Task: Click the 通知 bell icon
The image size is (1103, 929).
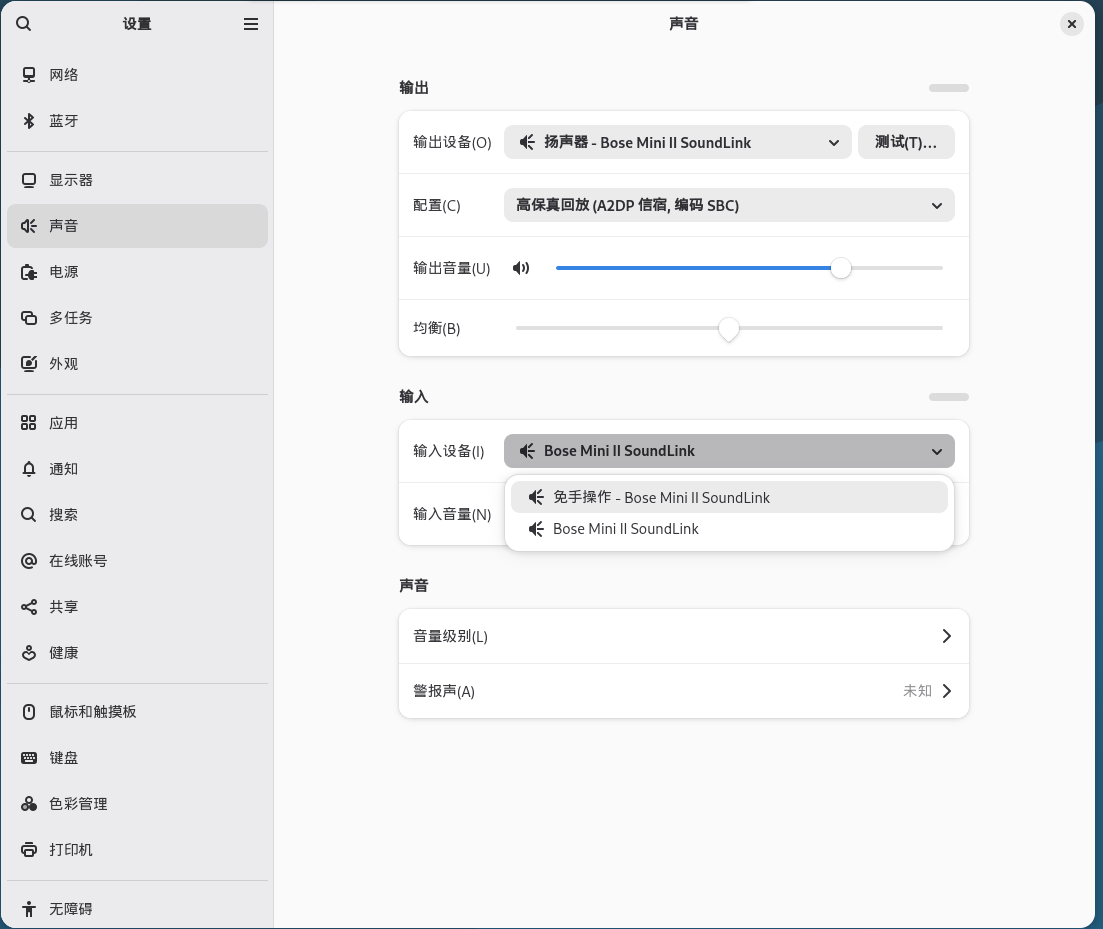Action: pos(29,469)
